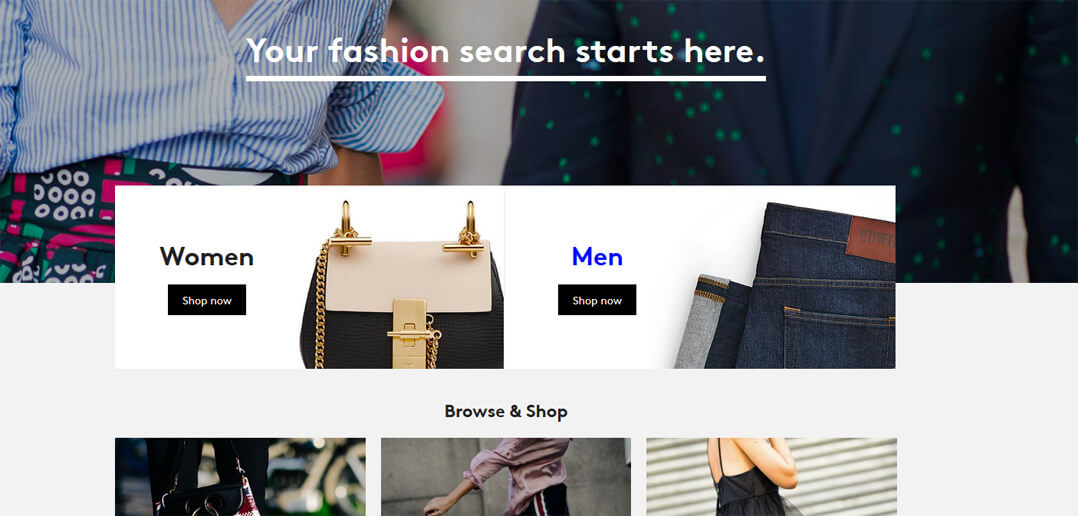This screenshot has height=516, width=1078.
Task: Click Shop now under Men
Action: [597, 300]
